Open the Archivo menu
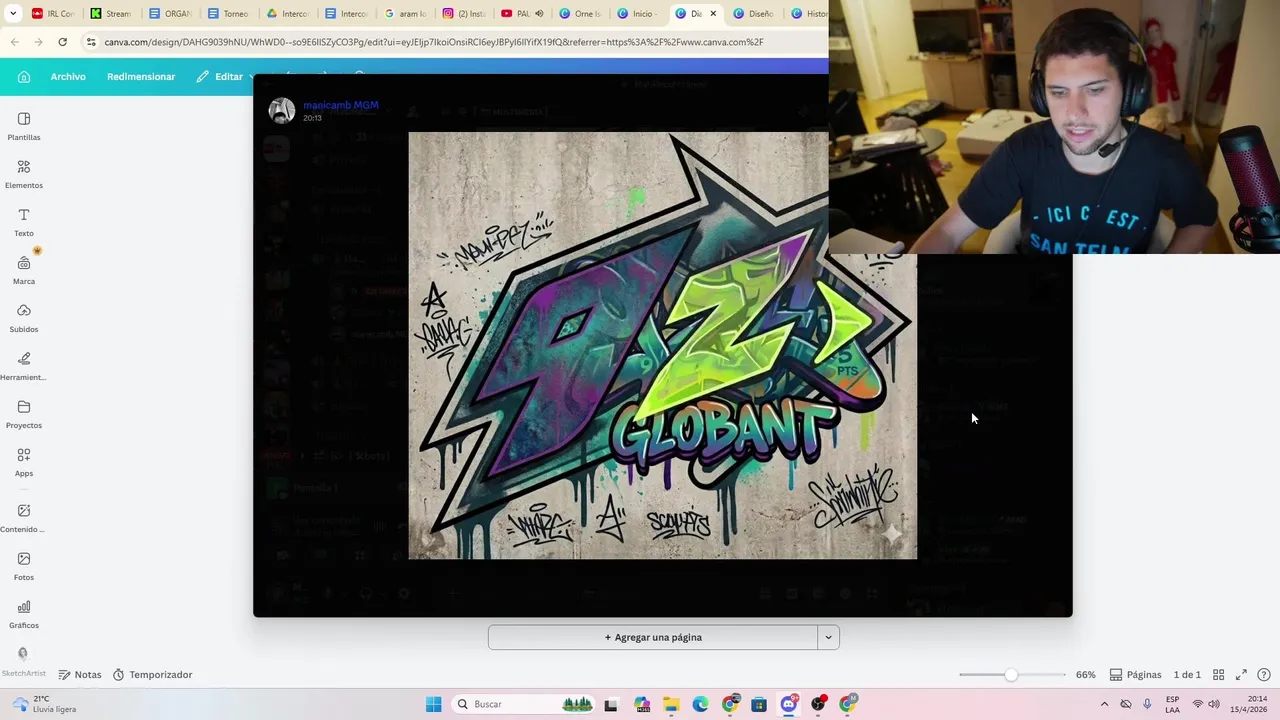Screen dimensions: 1280x720 [68, 77]
